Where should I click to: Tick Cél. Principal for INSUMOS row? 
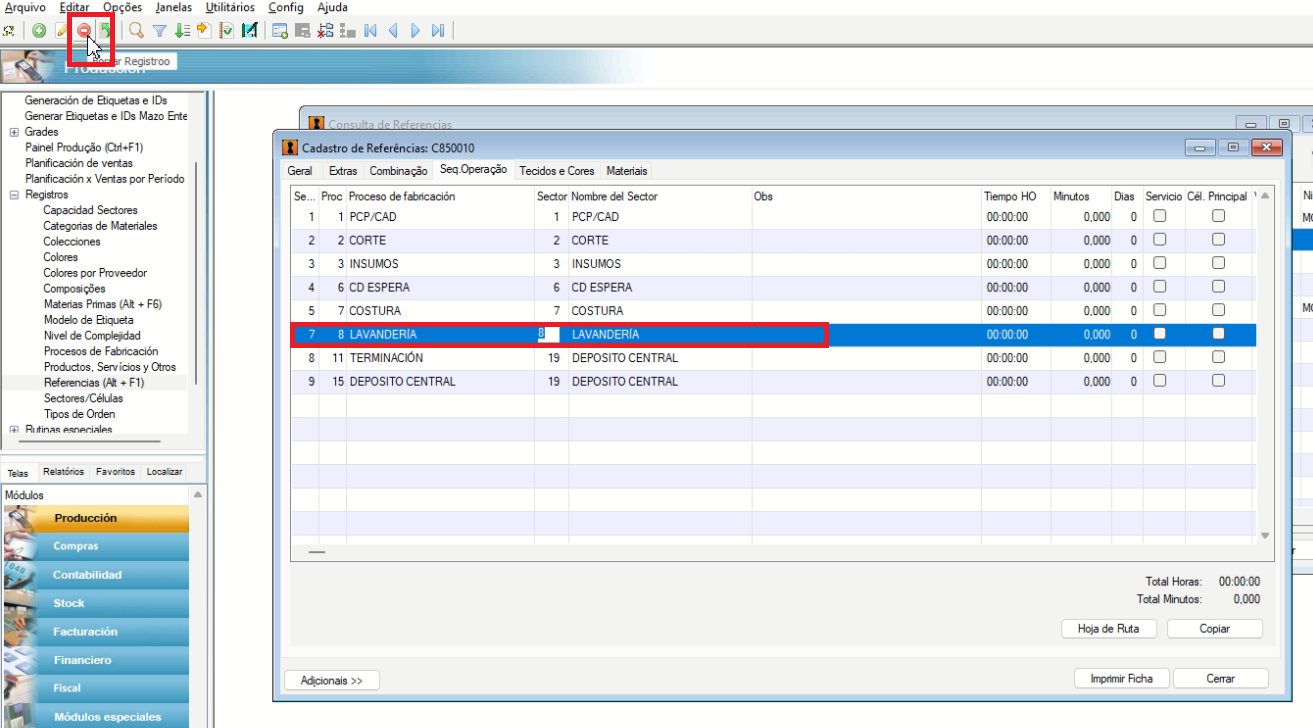tap(1218, 263)
